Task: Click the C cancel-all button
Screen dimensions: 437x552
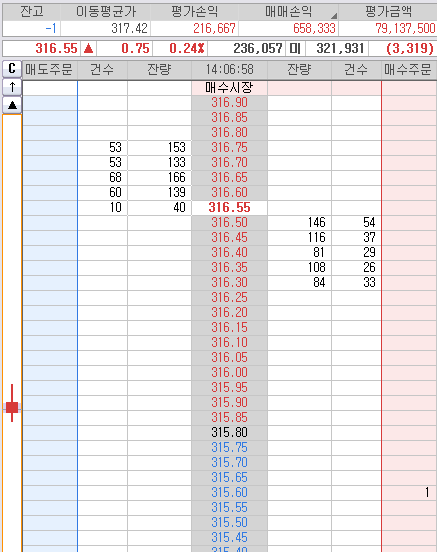Action: click(x=12, y=69)
